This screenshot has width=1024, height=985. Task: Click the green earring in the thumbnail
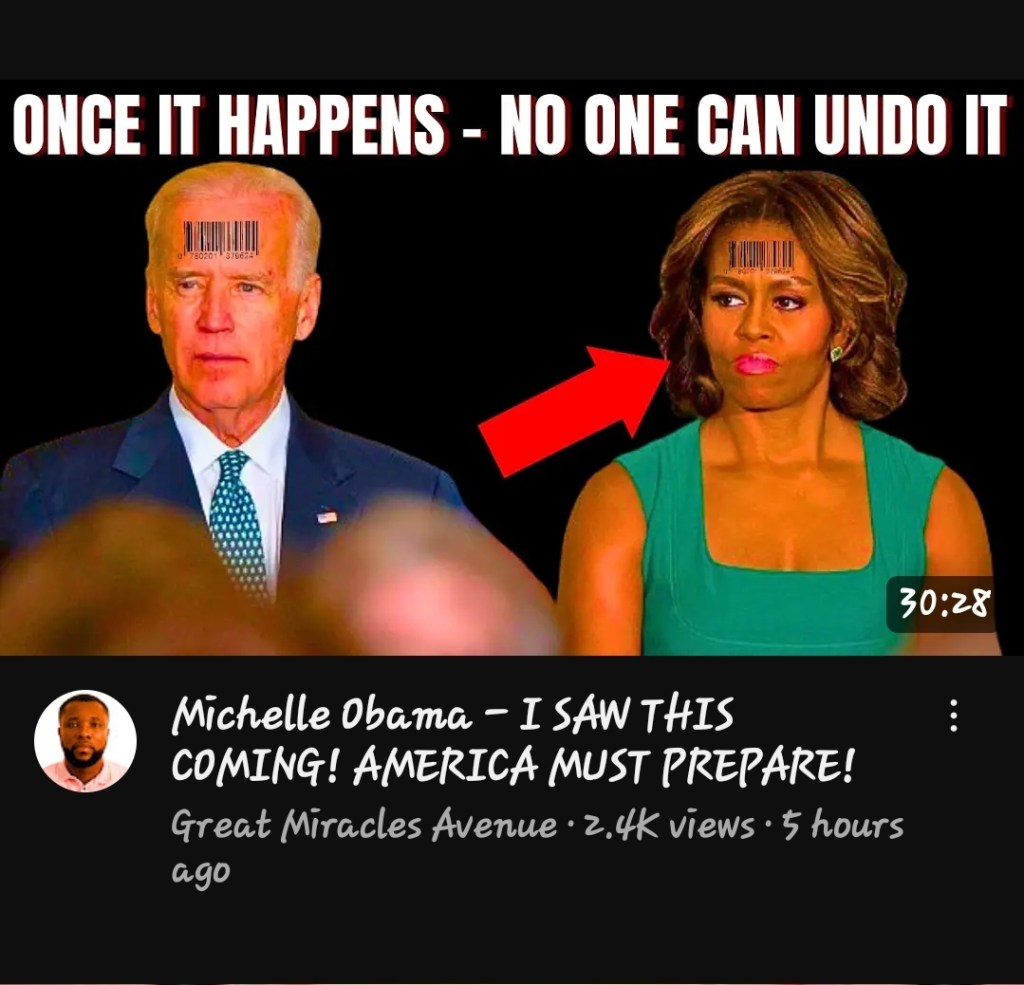point(836,353)
